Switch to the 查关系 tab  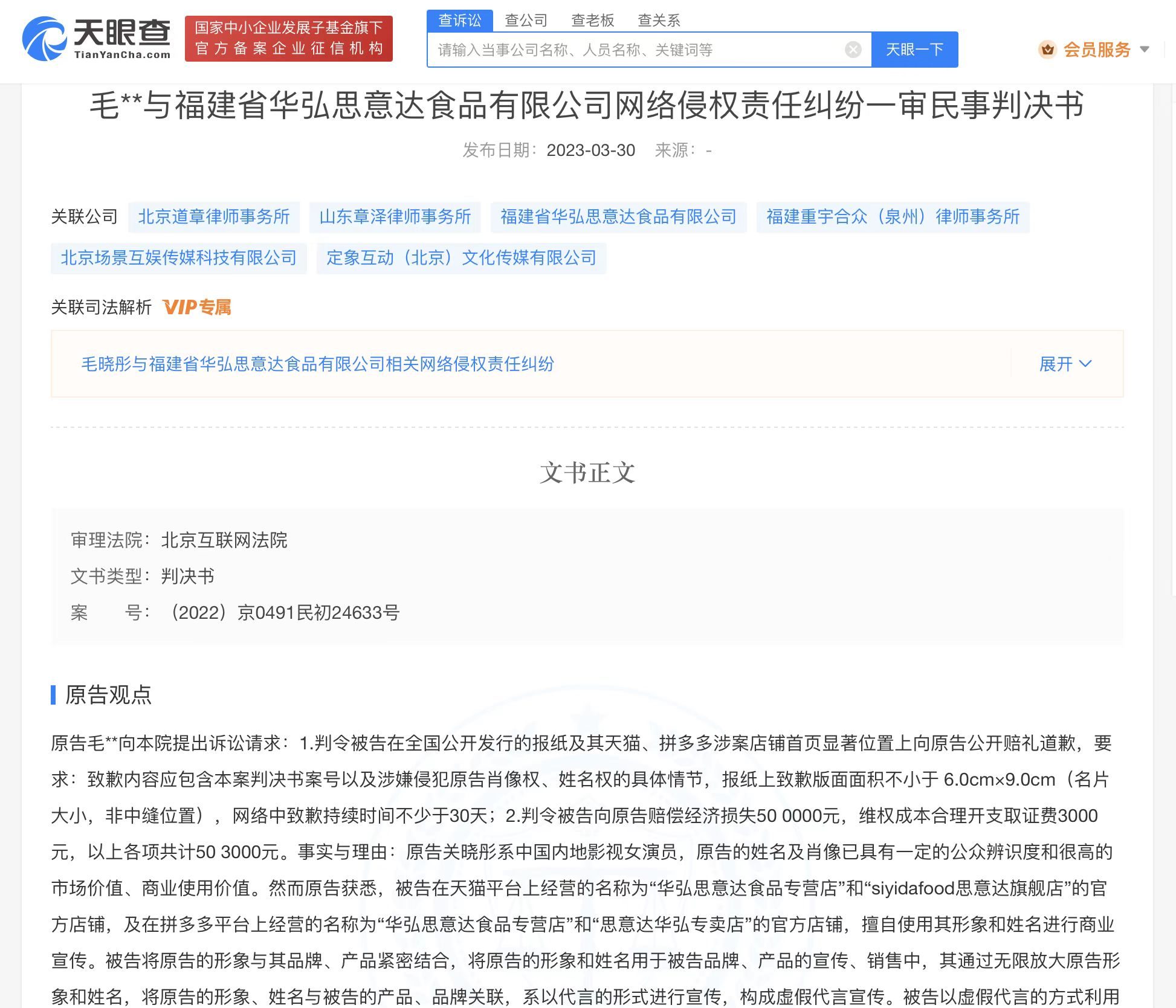pyautogui.click(x=659, y=20)
